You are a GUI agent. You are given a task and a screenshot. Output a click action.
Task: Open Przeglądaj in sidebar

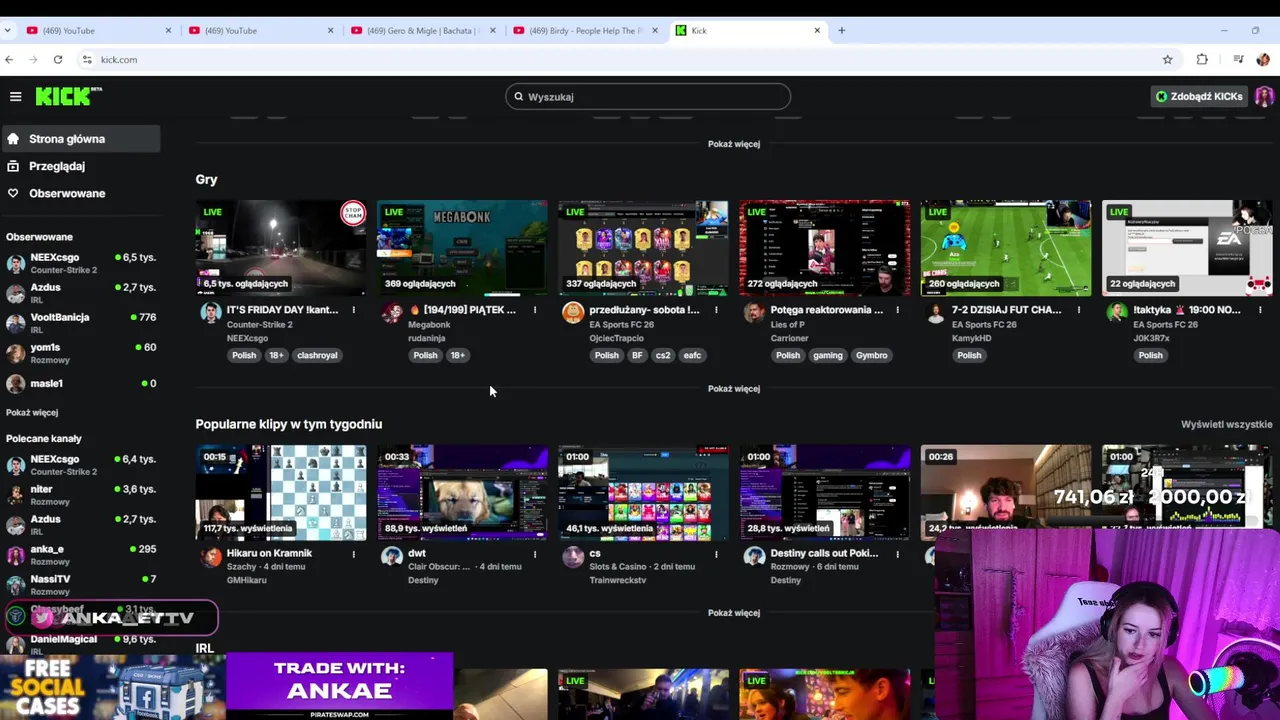(x=80, y=166)
